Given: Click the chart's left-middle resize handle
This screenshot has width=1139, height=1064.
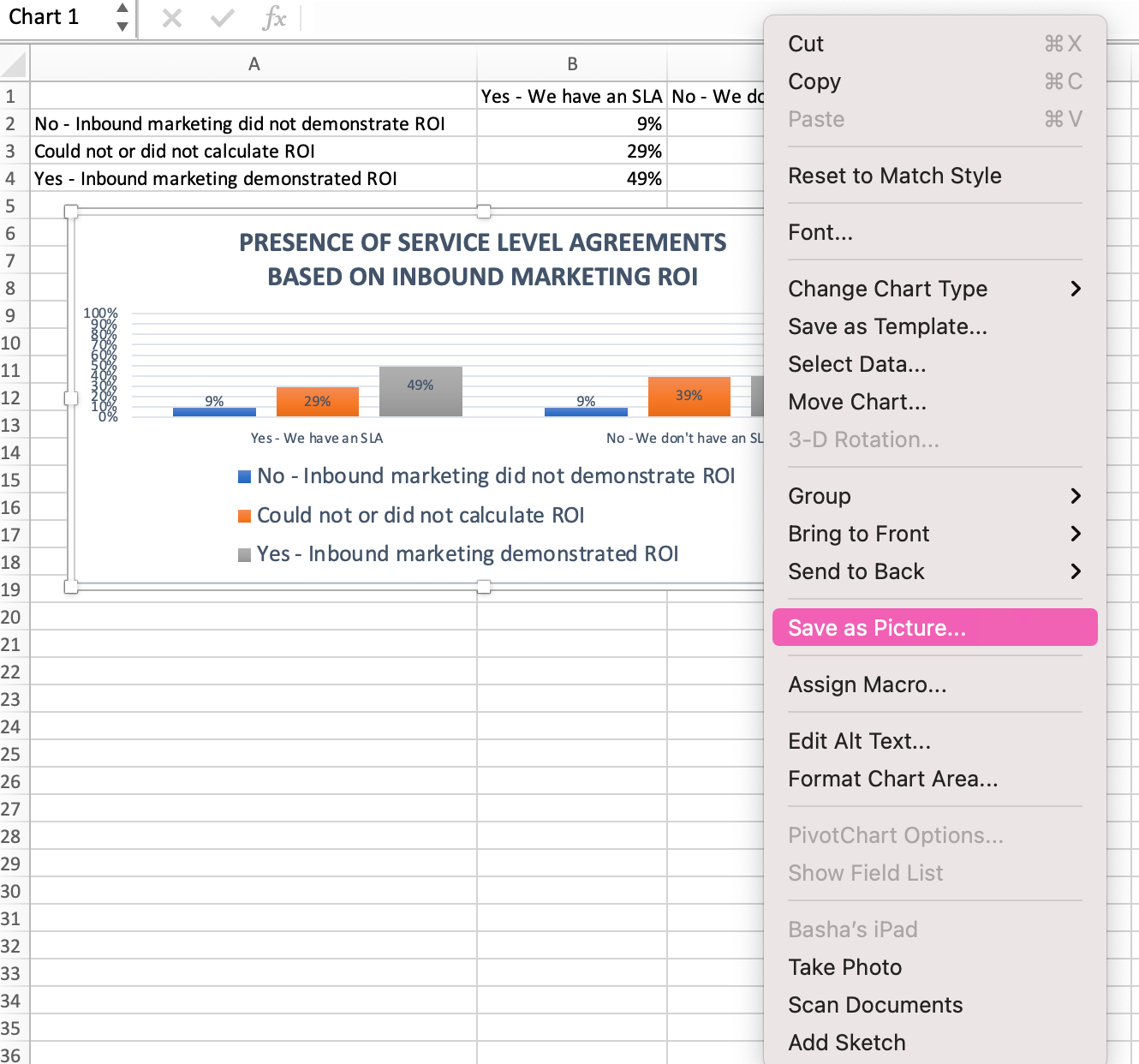Looking at the screenshot, I should click(x=71, y=398).
